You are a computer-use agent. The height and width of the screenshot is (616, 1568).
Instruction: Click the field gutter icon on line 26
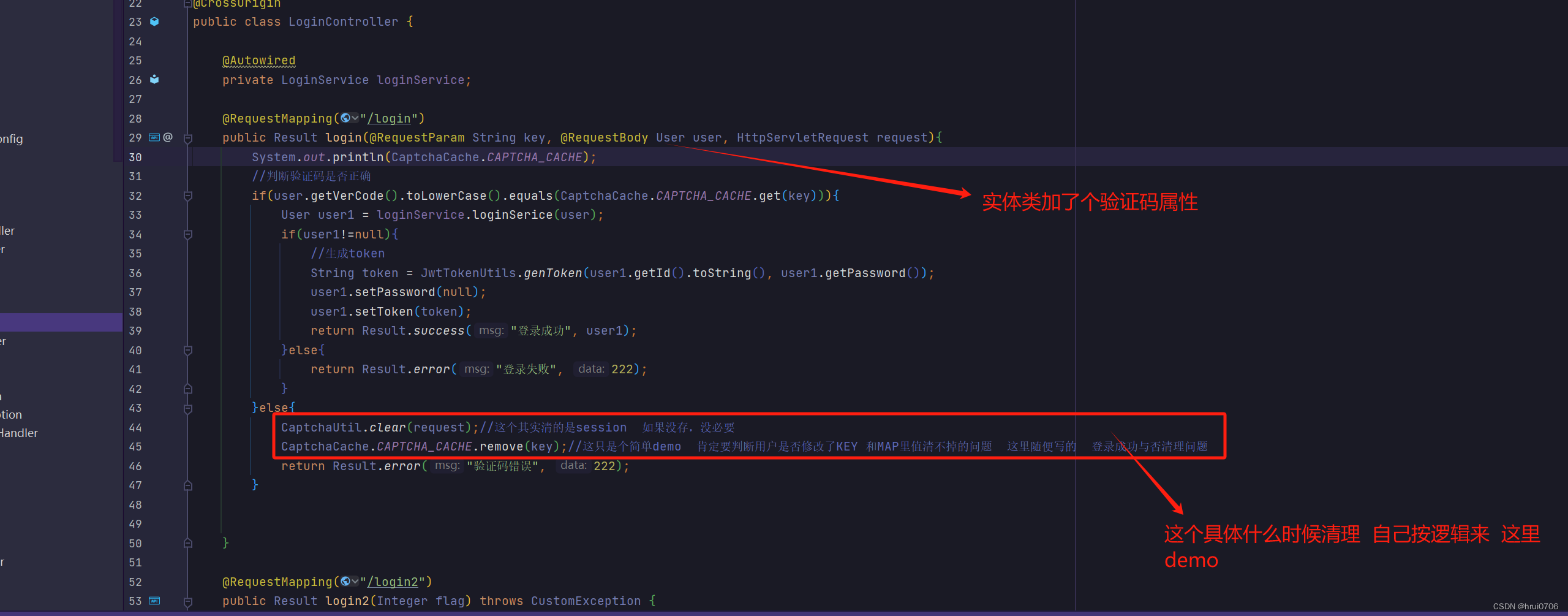154,80
